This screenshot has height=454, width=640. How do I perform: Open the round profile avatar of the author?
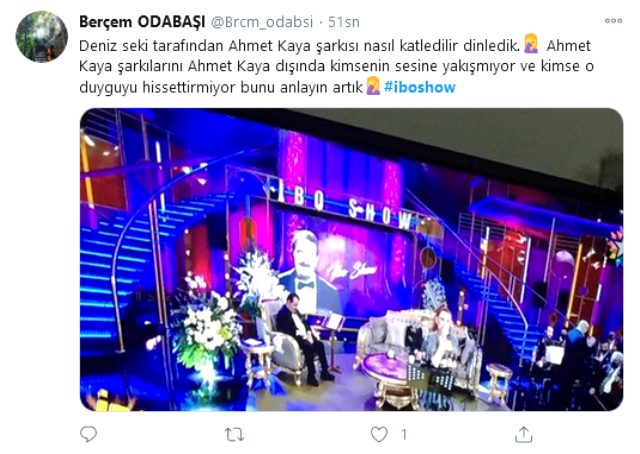[x=42, y=37]
